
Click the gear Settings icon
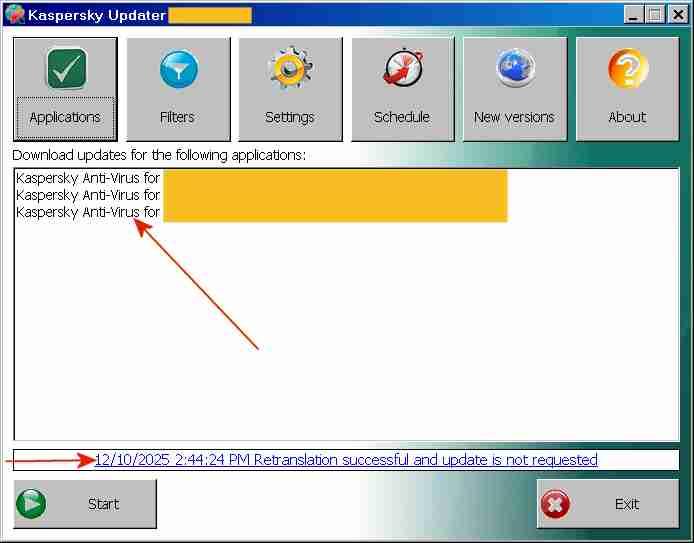tap(290, 69)
